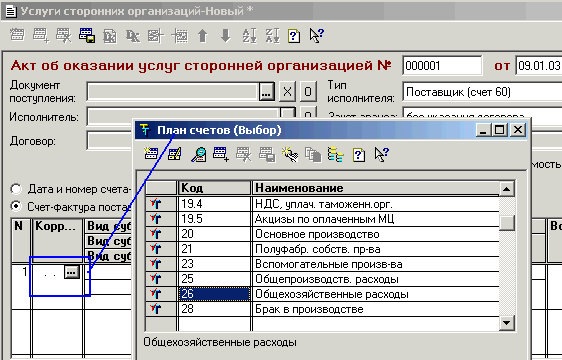Click edit account pencil icon in План счетов
The width and height of the screenshot is (562, 360).
(x=175, y=155)
